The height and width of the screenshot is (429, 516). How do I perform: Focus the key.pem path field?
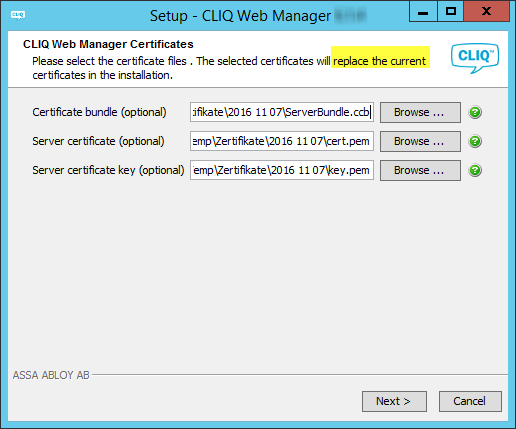282,170
